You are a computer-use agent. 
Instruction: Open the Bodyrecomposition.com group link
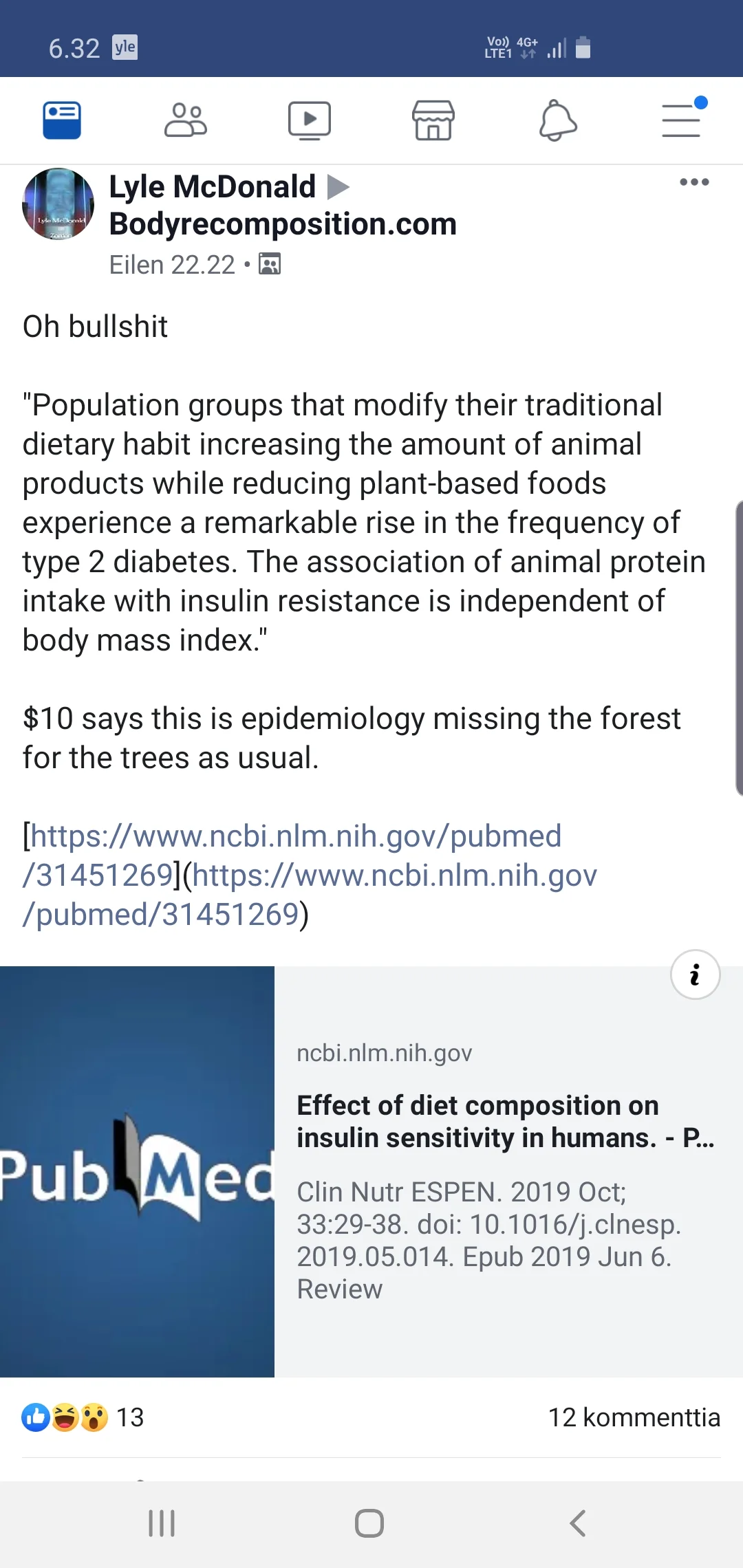click(x=283, y=224)
